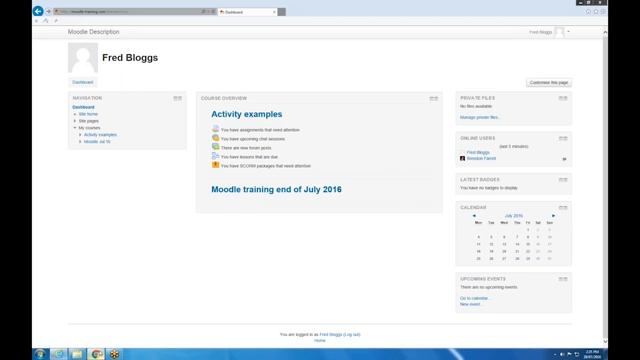Expand the Site pages navigation node

click(x=75, y=121)
